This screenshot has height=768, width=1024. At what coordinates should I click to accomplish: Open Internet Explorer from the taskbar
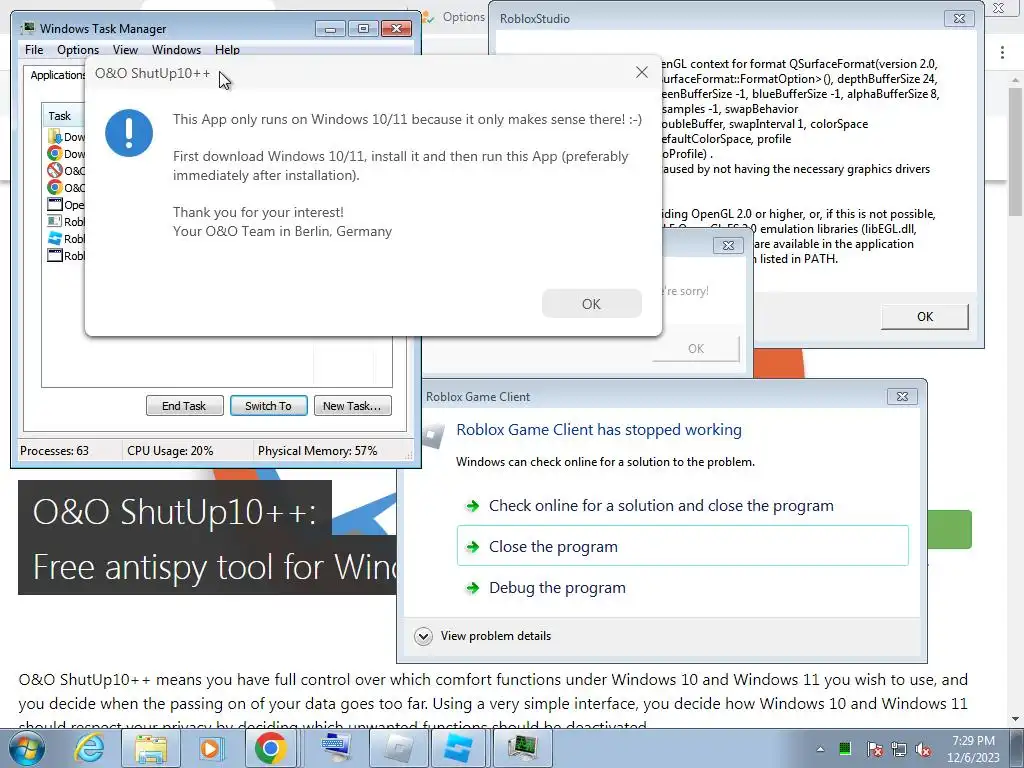coord(89,748)
